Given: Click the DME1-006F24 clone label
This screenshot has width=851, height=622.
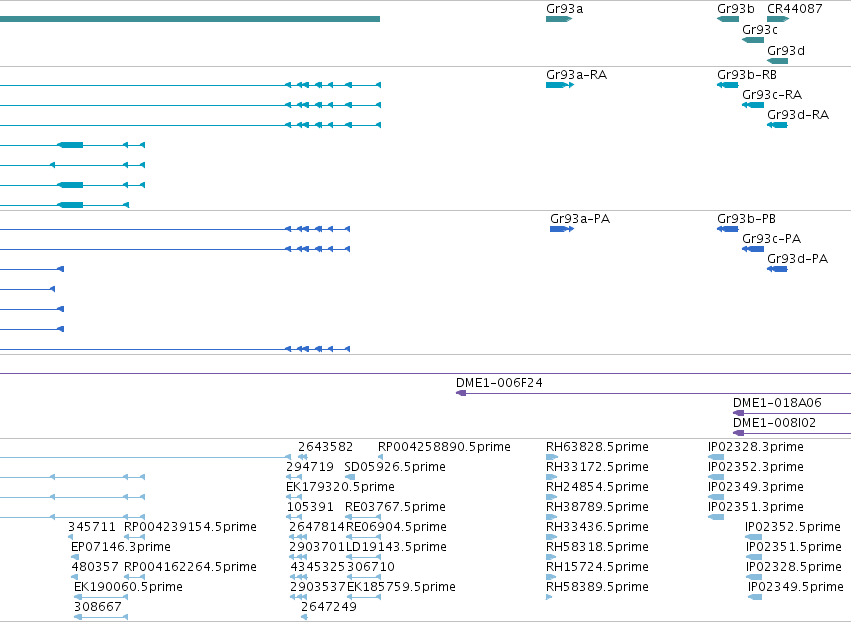Looking at the screenshot, I should (x=499, y=383).
